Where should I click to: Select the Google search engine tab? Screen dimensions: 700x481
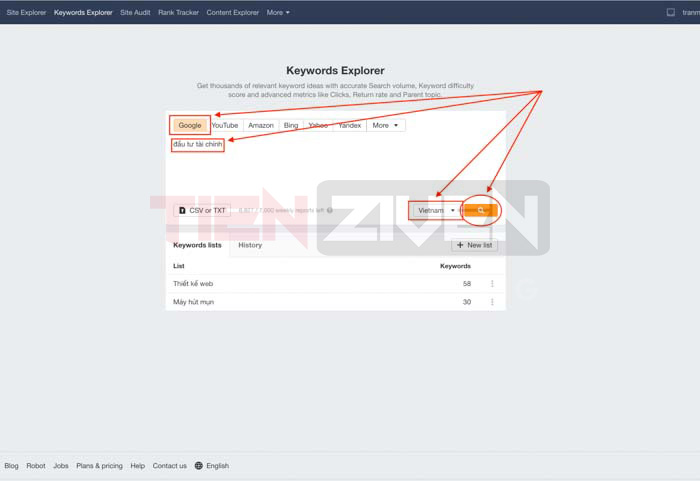(x=190, y=125)
